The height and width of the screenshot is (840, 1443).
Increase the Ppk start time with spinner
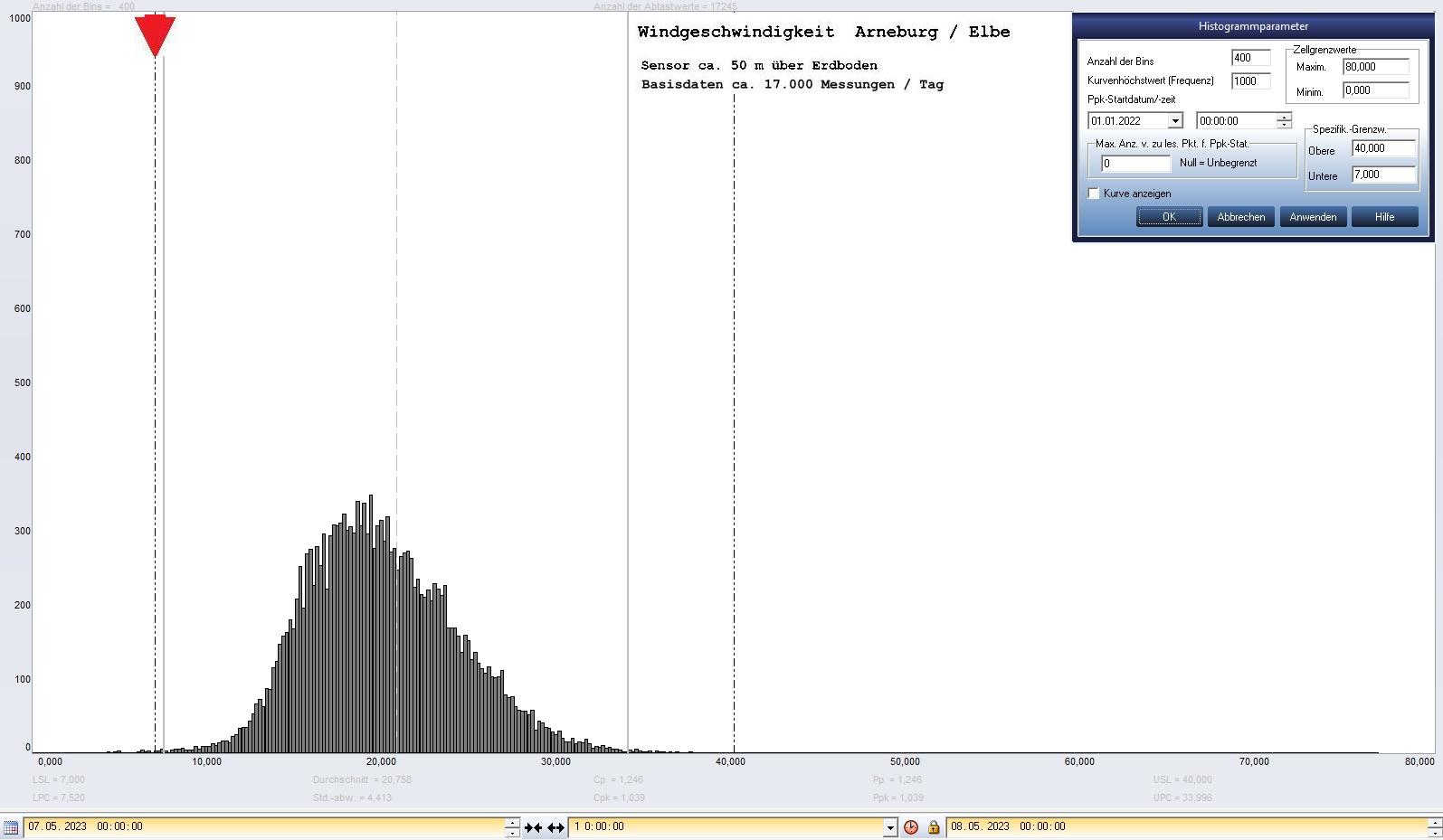click(1284, 117)
